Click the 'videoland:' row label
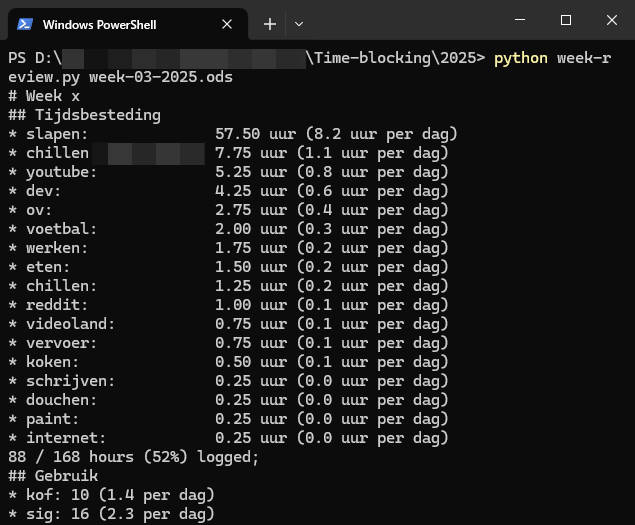The width and height of the screenshot is (635, 525). (x=70, y=324)
